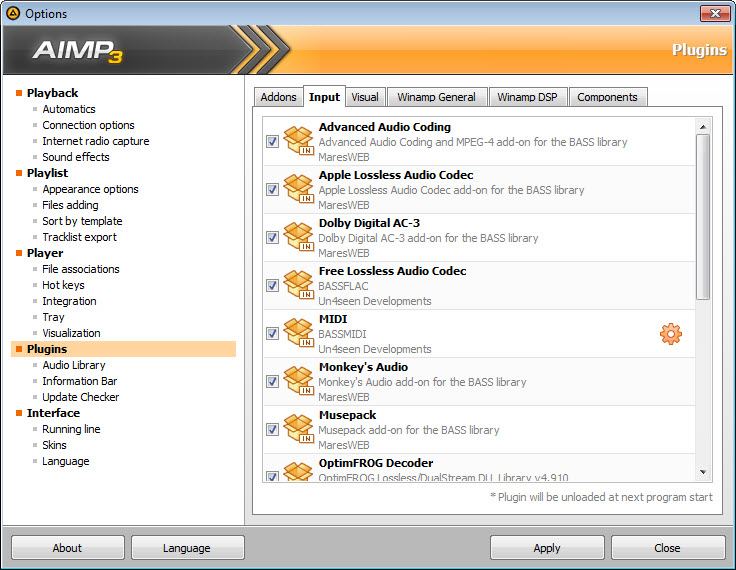Click the MIDI plugin box icon
The width and height of the screenshot is (736, 570).
click(299, 332)
